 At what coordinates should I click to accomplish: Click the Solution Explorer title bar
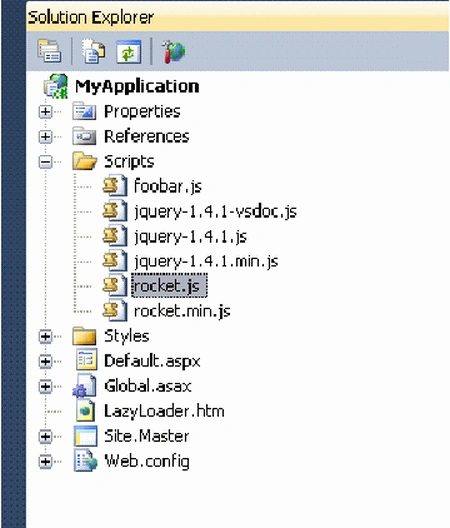[237, 17]
